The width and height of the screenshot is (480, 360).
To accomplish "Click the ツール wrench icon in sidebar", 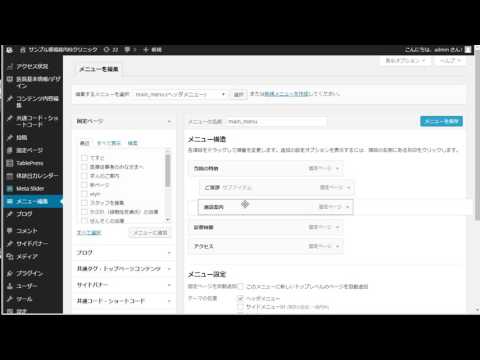I will (x=10, y=299).
